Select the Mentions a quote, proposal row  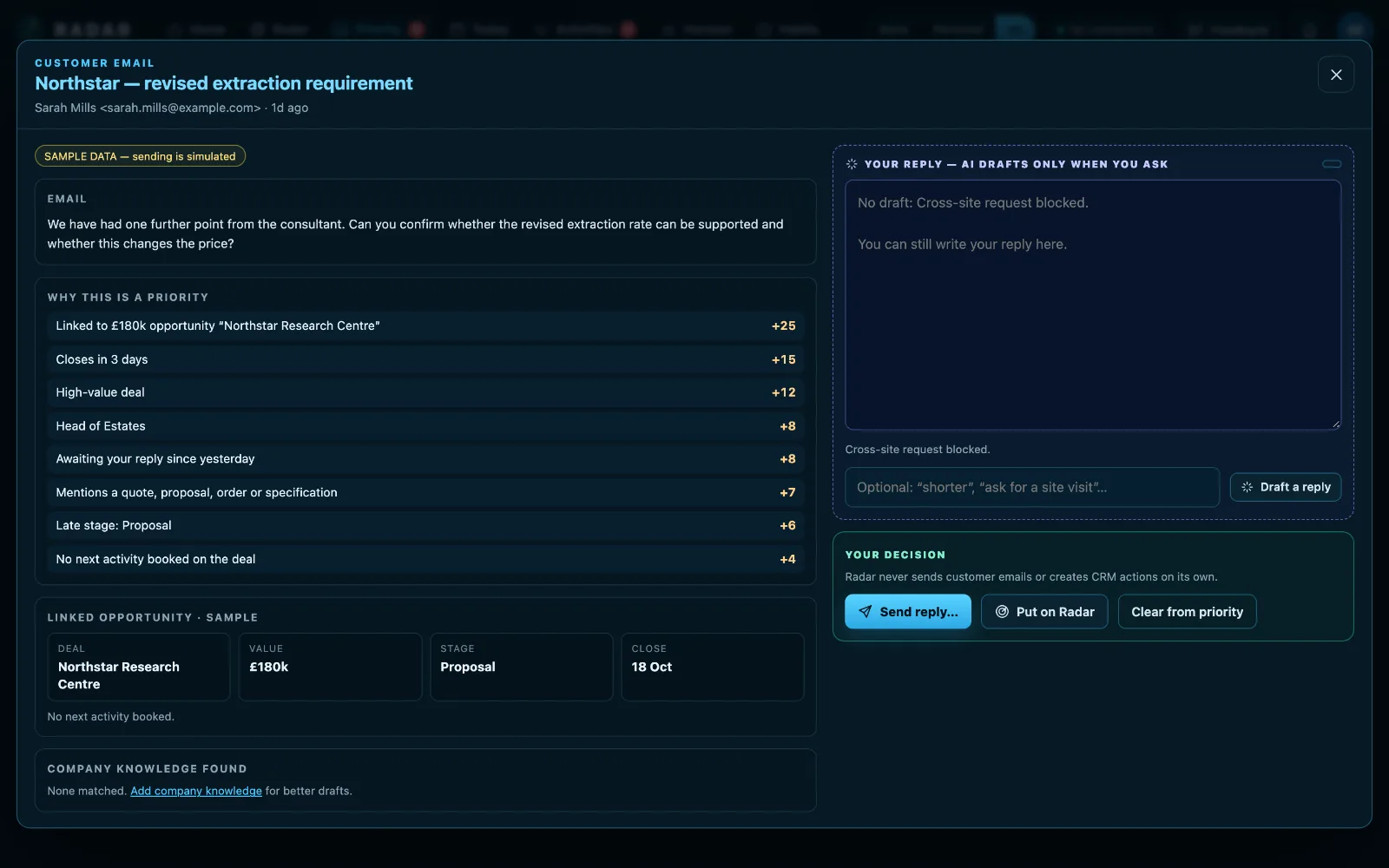[x=425, y=492]
